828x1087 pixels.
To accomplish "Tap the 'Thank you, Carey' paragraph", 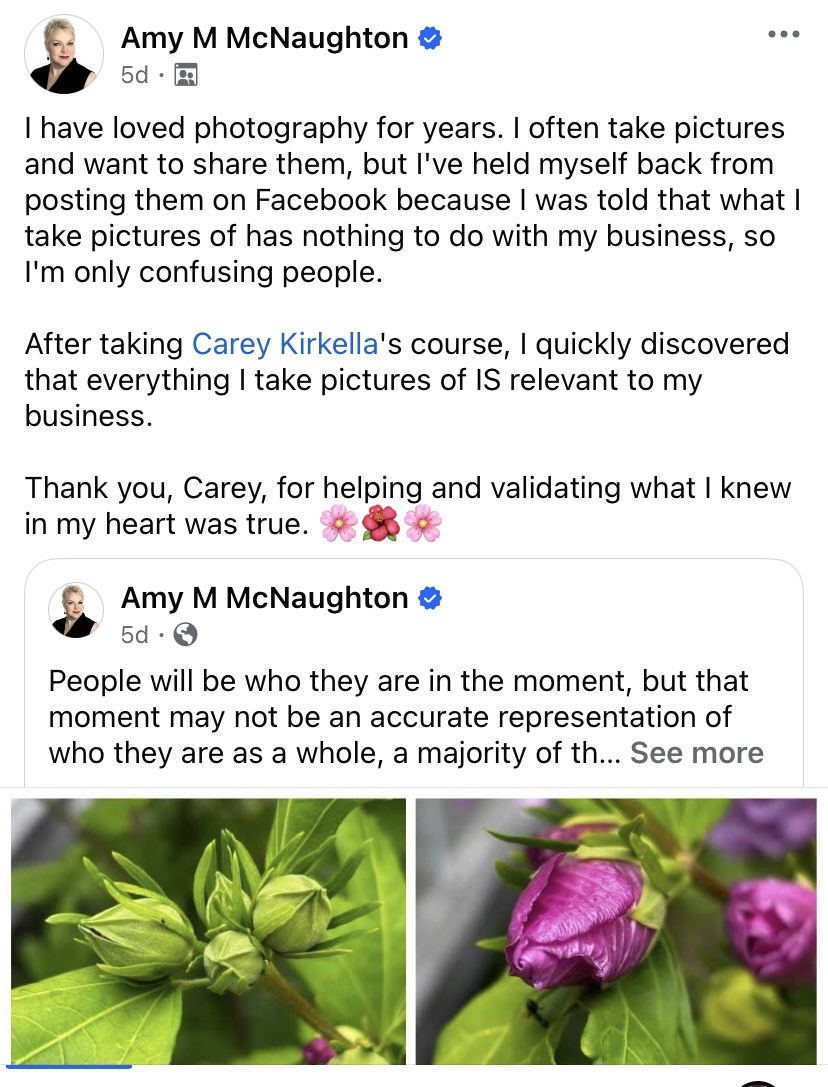I will [x=405, y=506].
